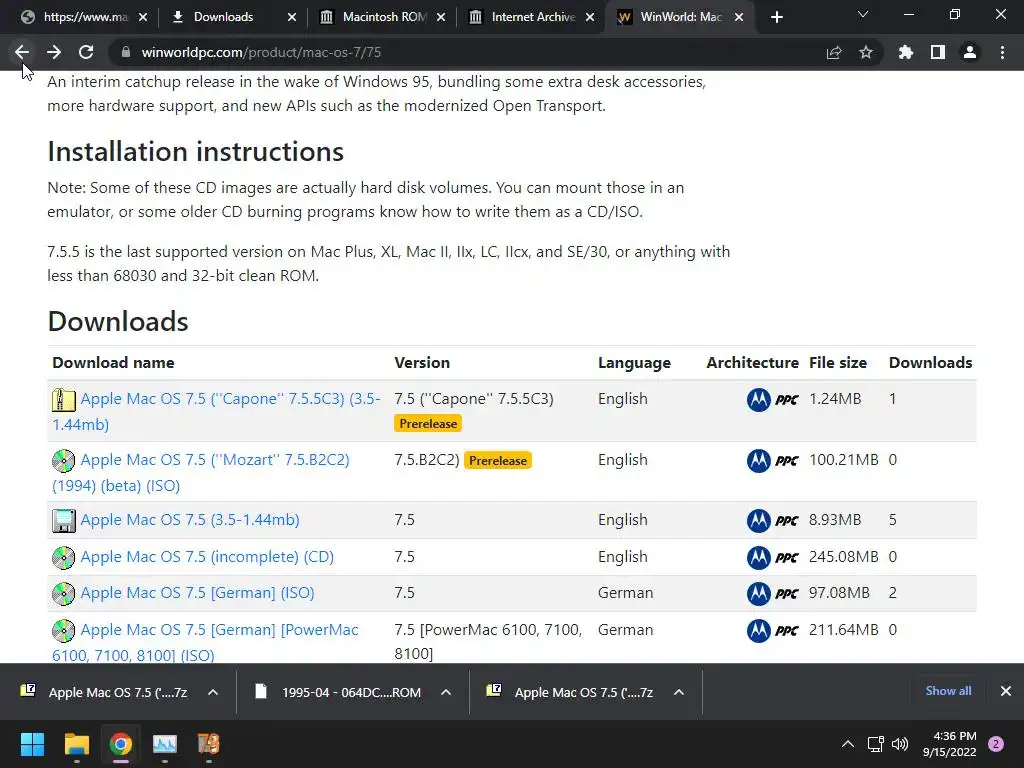Open the Chrome profile menu
The width and height of the screenshot is (1024, 768).
[x=970, y=52]
